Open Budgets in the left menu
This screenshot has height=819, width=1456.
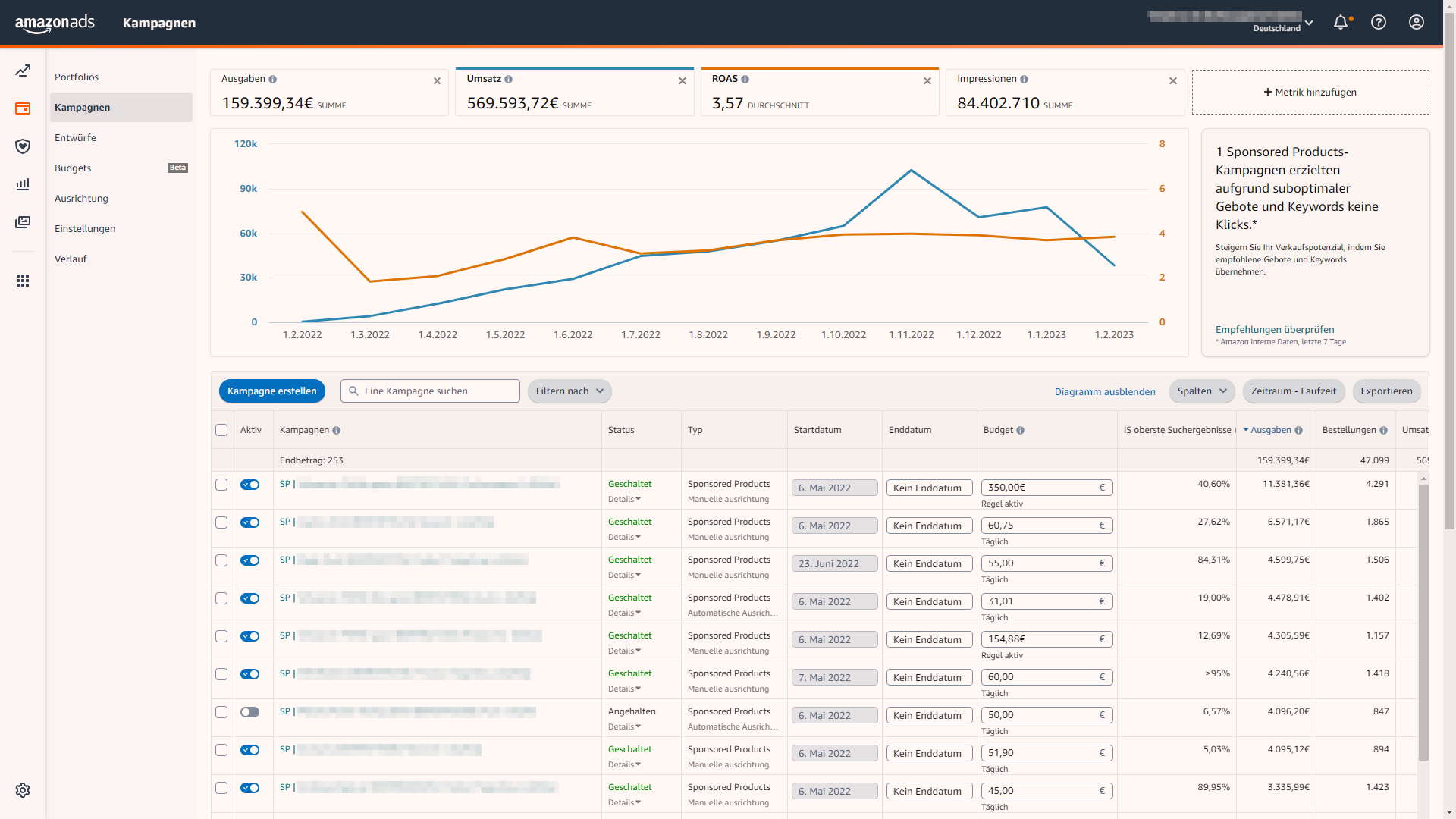73,168
